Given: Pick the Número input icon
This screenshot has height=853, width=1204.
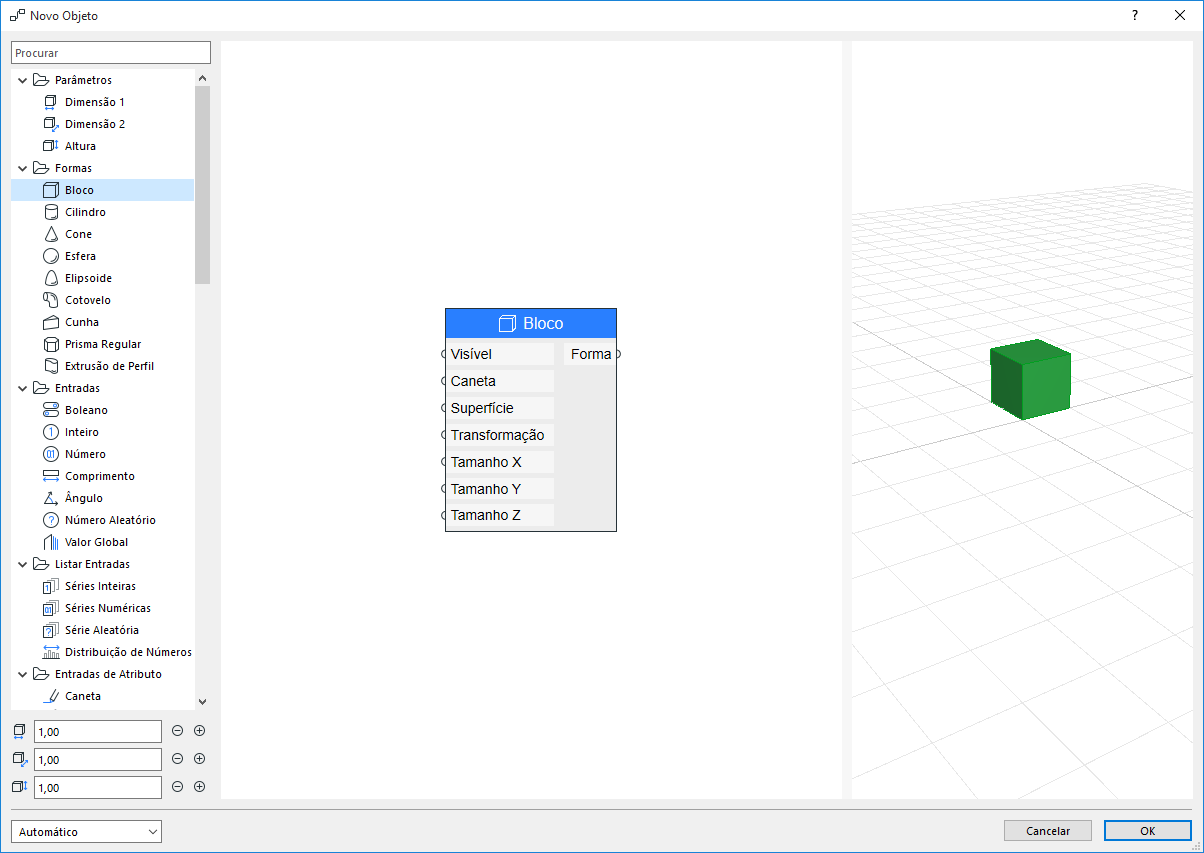Looking at the screenshot, I should coord(52,454).
